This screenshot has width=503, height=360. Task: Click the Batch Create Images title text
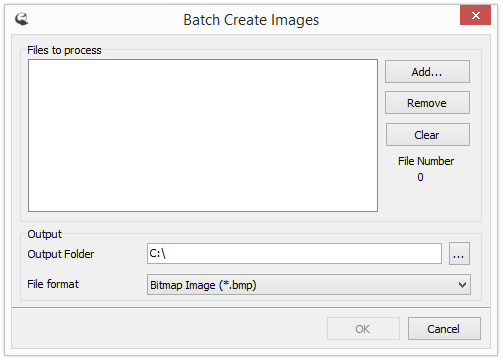point(251,20)
